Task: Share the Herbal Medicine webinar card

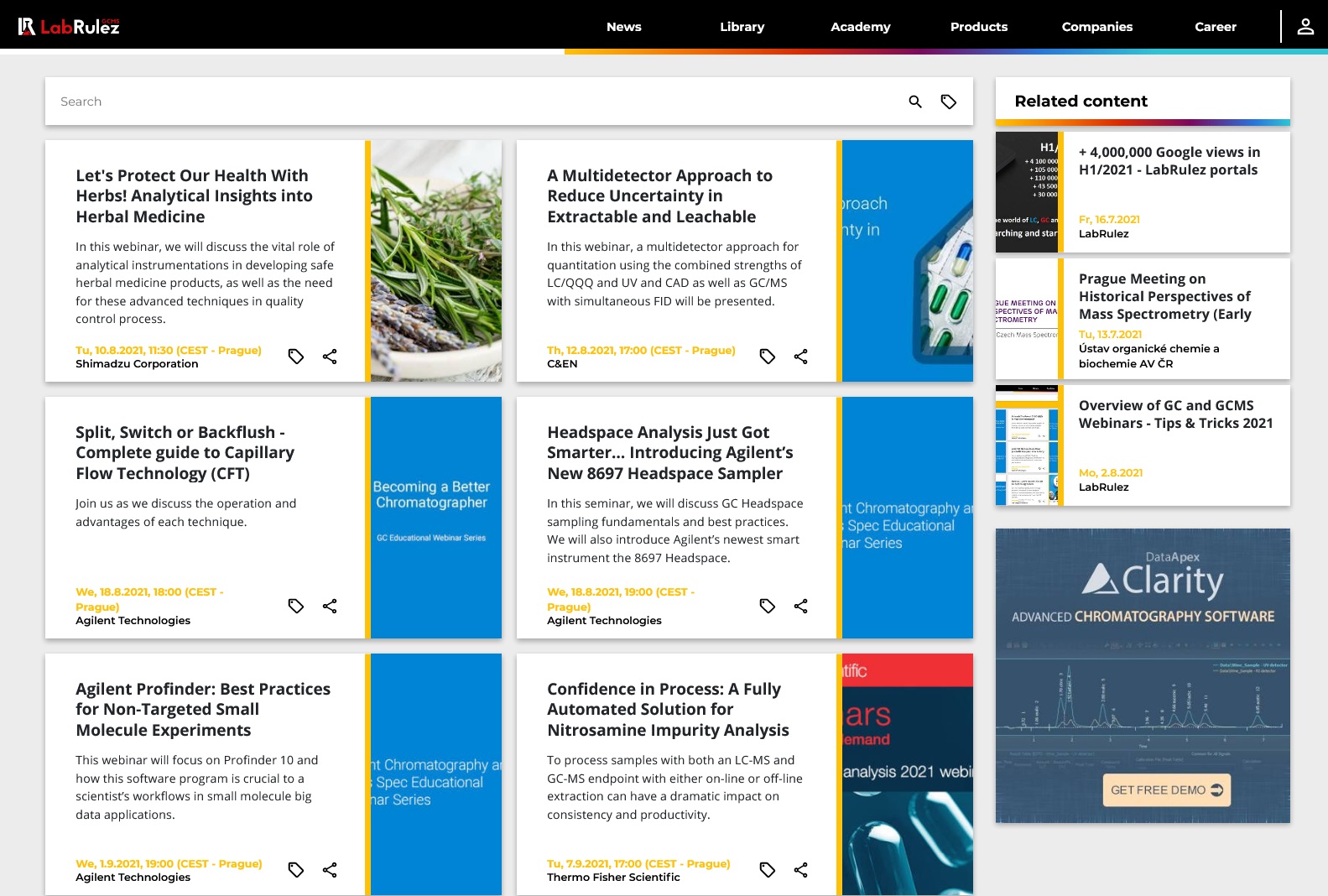Action: click(x=330, y=357)
